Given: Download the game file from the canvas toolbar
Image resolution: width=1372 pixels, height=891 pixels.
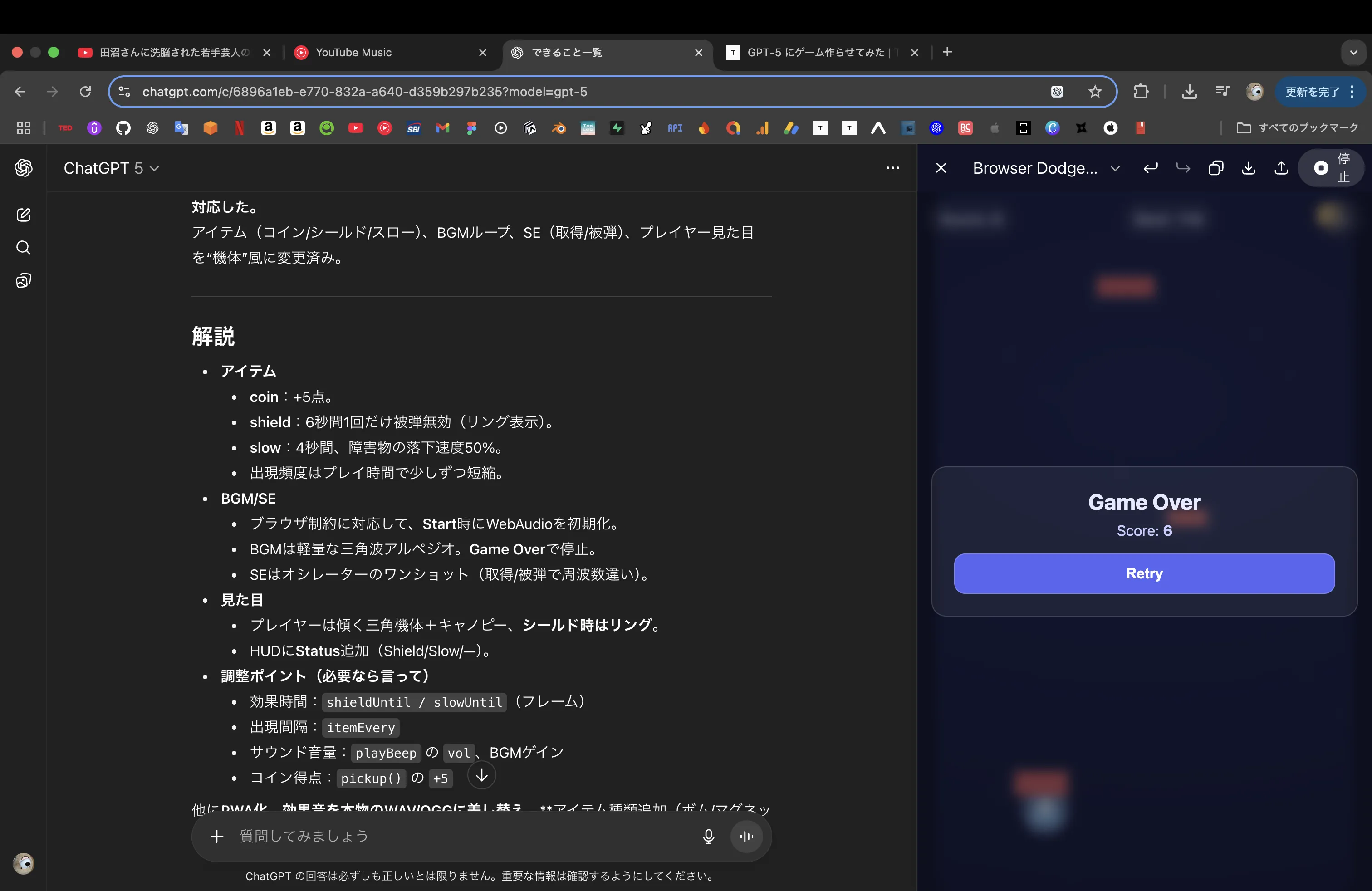Looking at the screenshot, I should pos(1249,168).
